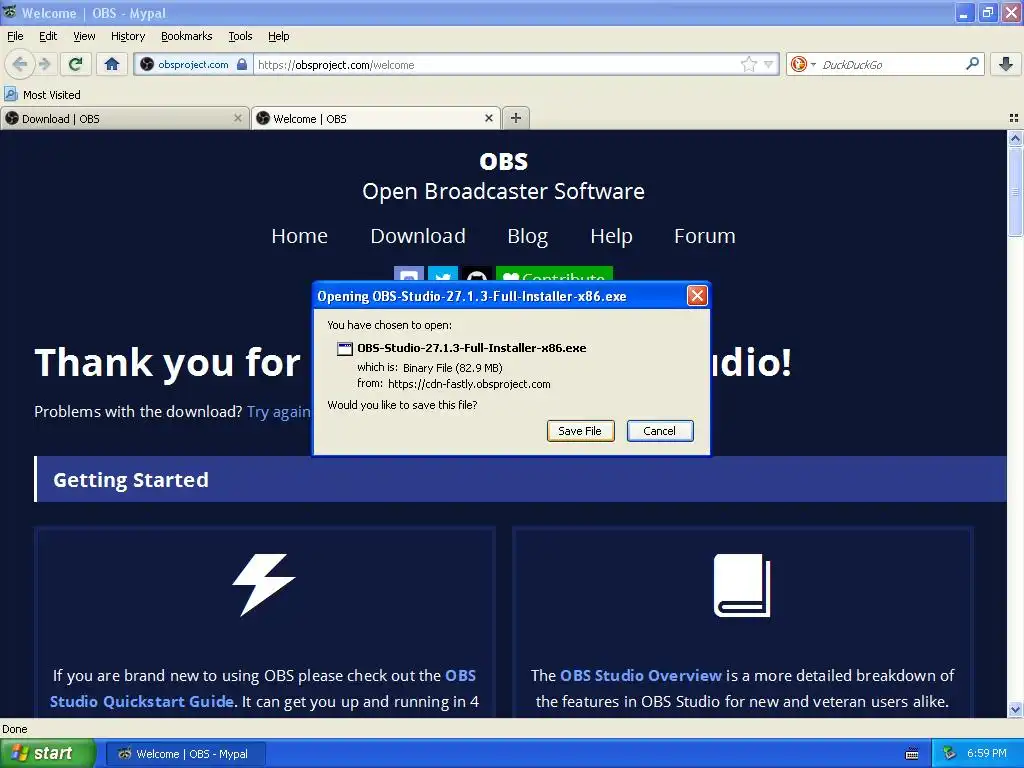Go forward with the forward arrow button

coord(44,64)
